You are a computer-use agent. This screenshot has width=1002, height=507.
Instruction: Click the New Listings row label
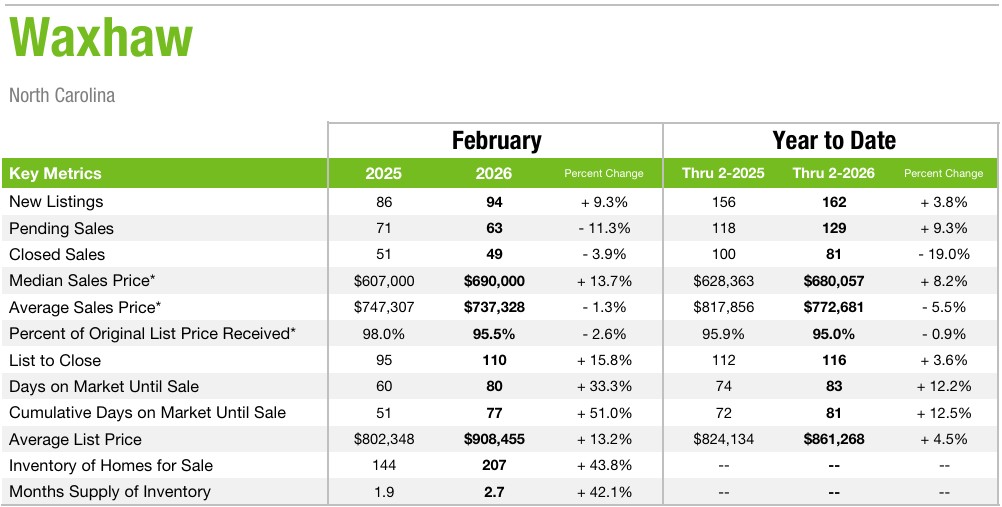[x=55, y=202]
